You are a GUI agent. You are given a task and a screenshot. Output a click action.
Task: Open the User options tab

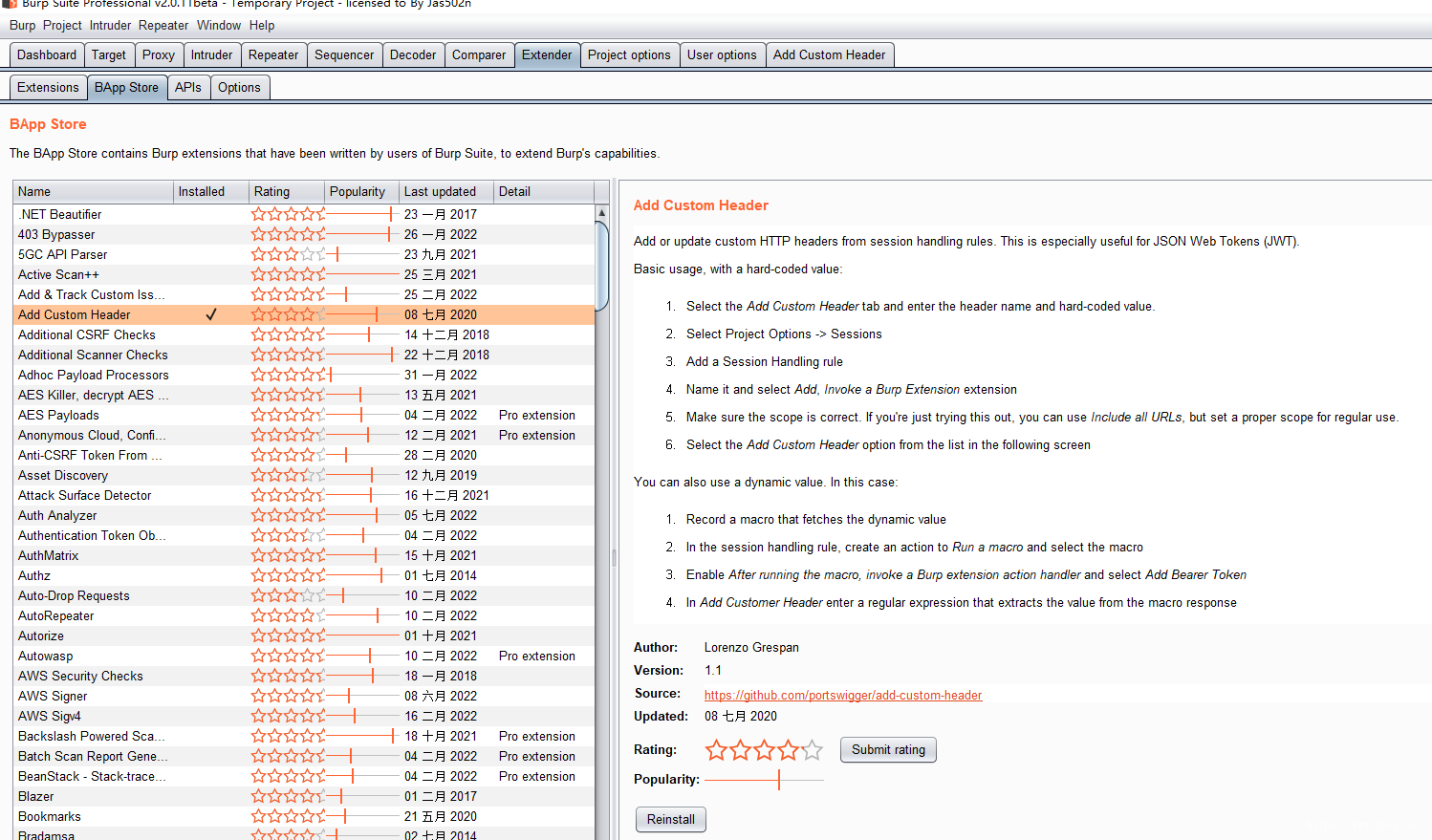(722, 55)
